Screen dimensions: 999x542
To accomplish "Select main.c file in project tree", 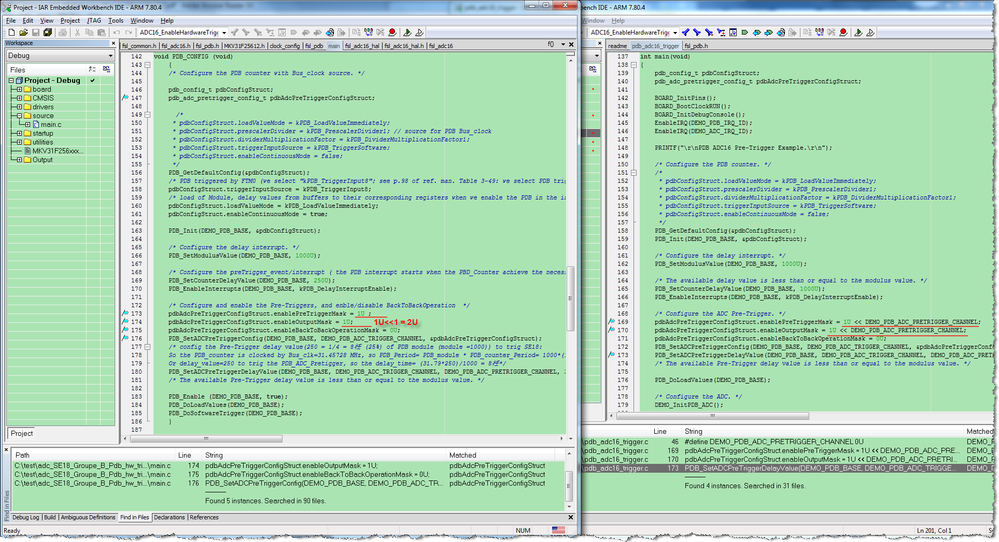I will pyautogui.click(x=51, y=125).
